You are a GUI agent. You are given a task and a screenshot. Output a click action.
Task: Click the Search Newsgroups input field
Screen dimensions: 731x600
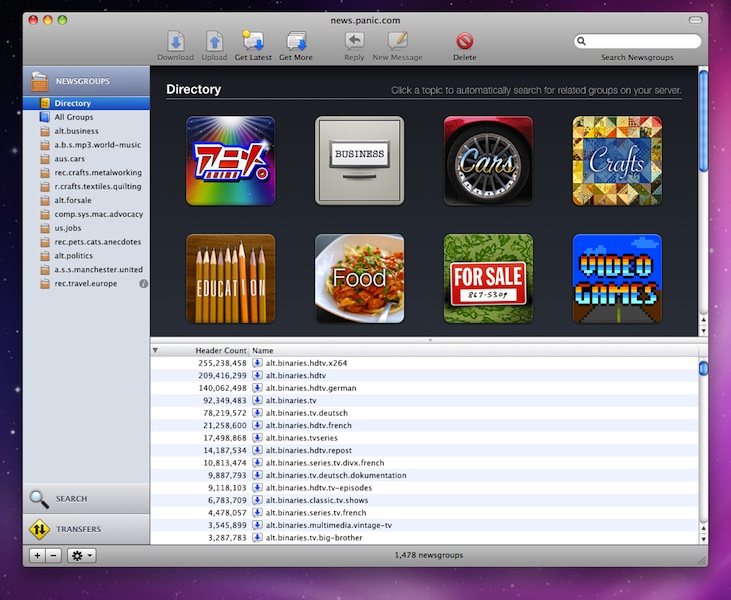tap(641, 42)
